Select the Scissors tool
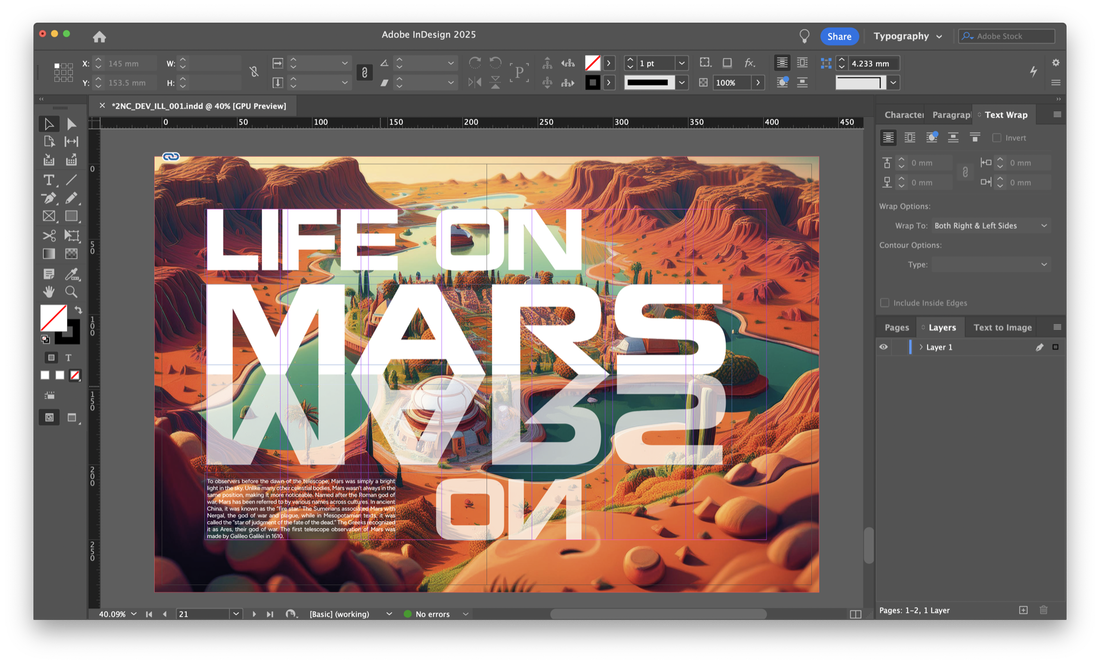The height and width of the screenshot is (664, 1100). 49,236
